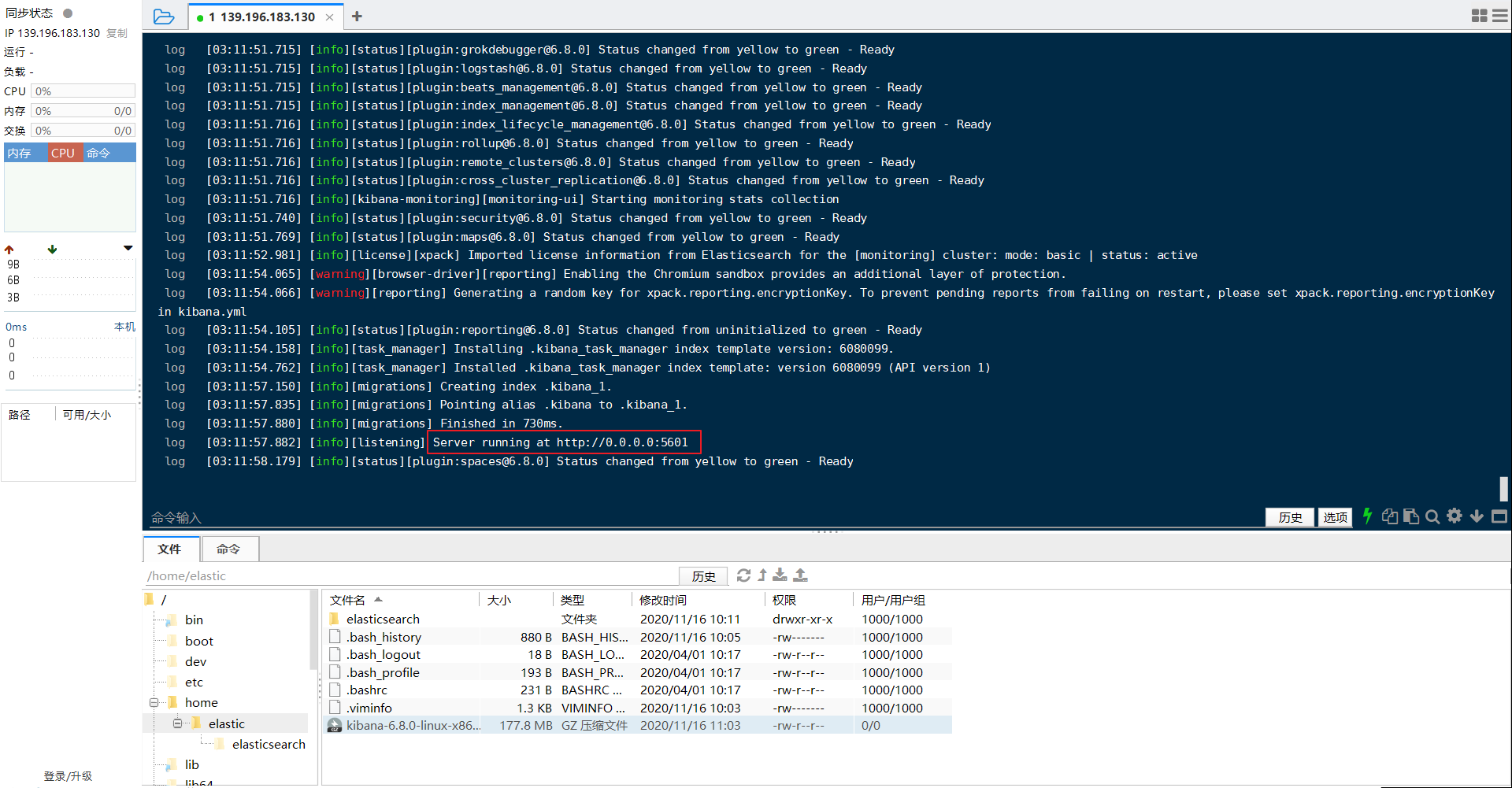Switch the monitor chart to CPU
Screen dimensions: 1512x788
click(x=63, y=153)
